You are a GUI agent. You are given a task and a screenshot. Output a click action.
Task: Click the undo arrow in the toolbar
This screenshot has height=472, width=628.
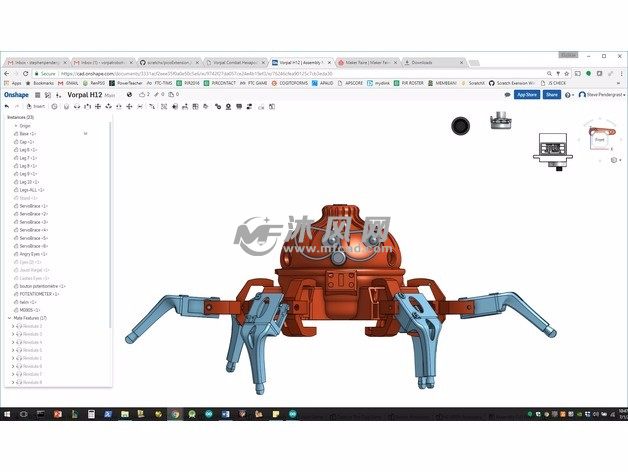coord(7,105)
